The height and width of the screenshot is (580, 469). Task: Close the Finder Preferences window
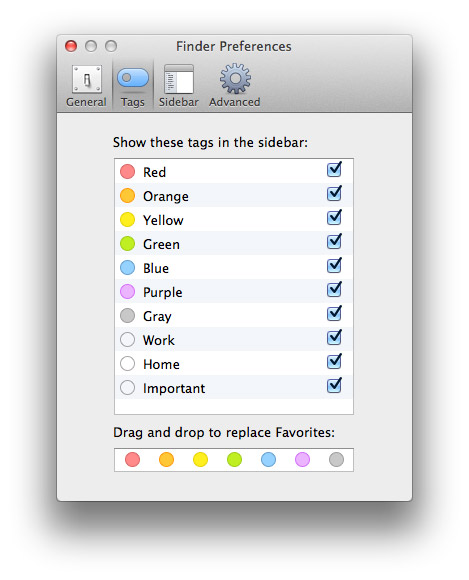point(71,46)
